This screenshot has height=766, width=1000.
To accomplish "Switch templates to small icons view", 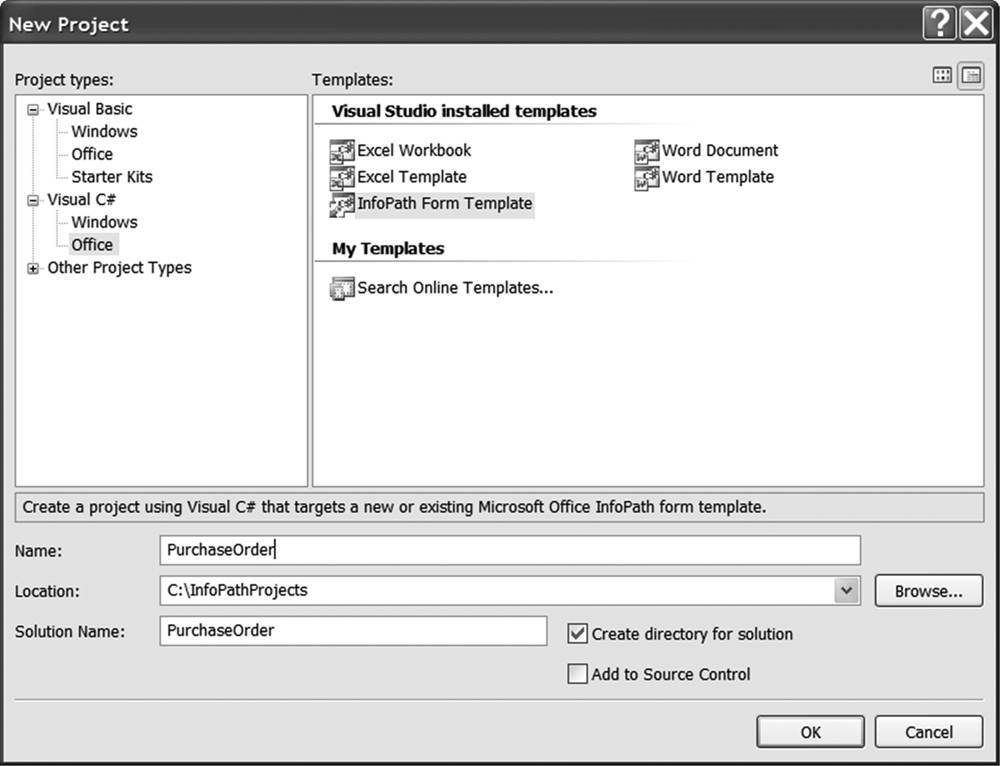I will coord(971,76).
